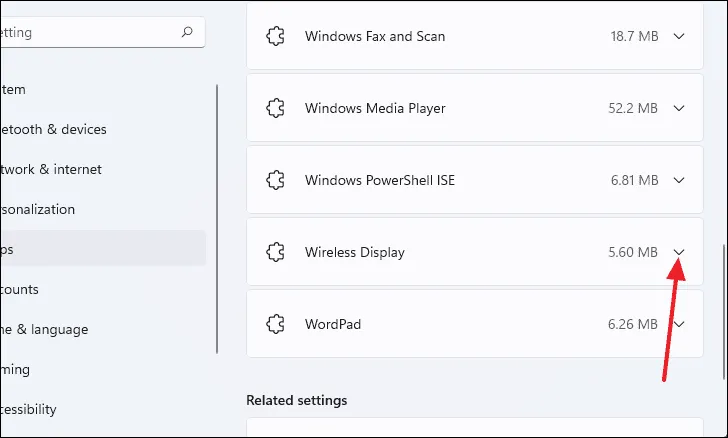Go to Network & internet settings

[x=50, y=169]
